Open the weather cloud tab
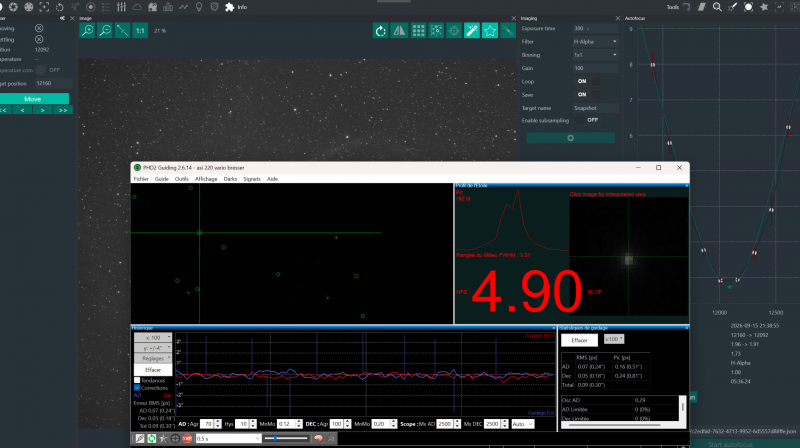The image size is (800, 448). click(x=137, y=7)
